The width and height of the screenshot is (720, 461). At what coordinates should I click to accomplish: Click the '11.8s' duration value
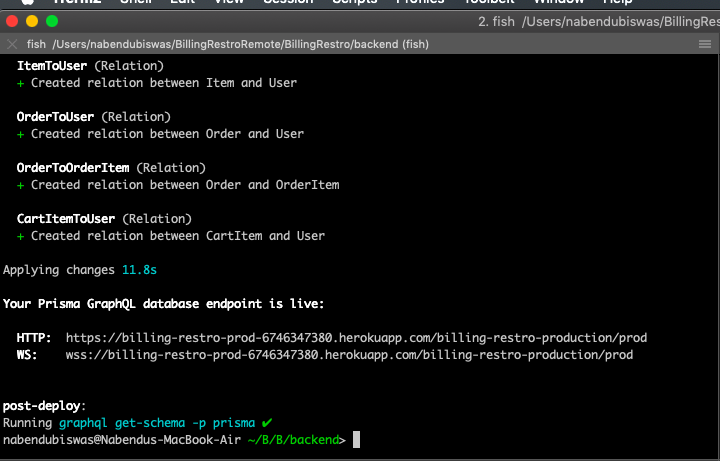(x=140, y=270)
